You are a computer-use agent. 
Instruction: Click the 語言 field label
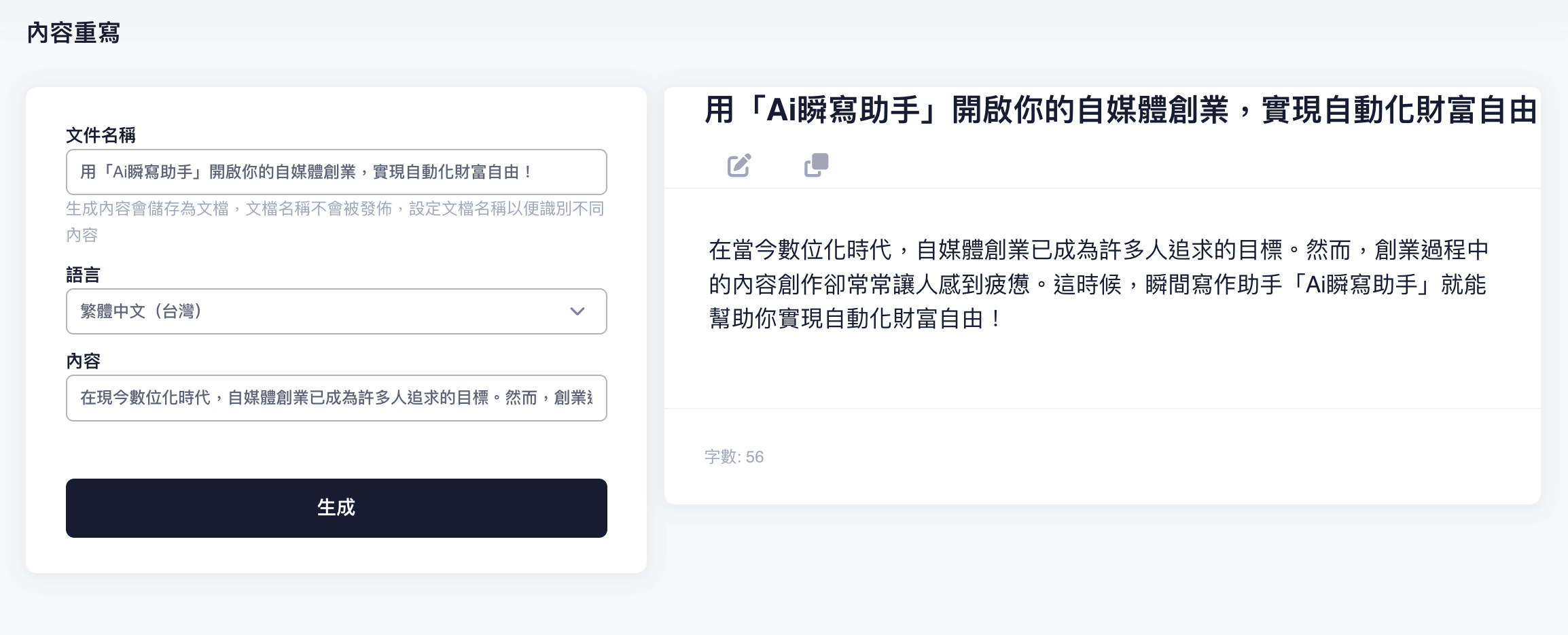tap(83, 275)
